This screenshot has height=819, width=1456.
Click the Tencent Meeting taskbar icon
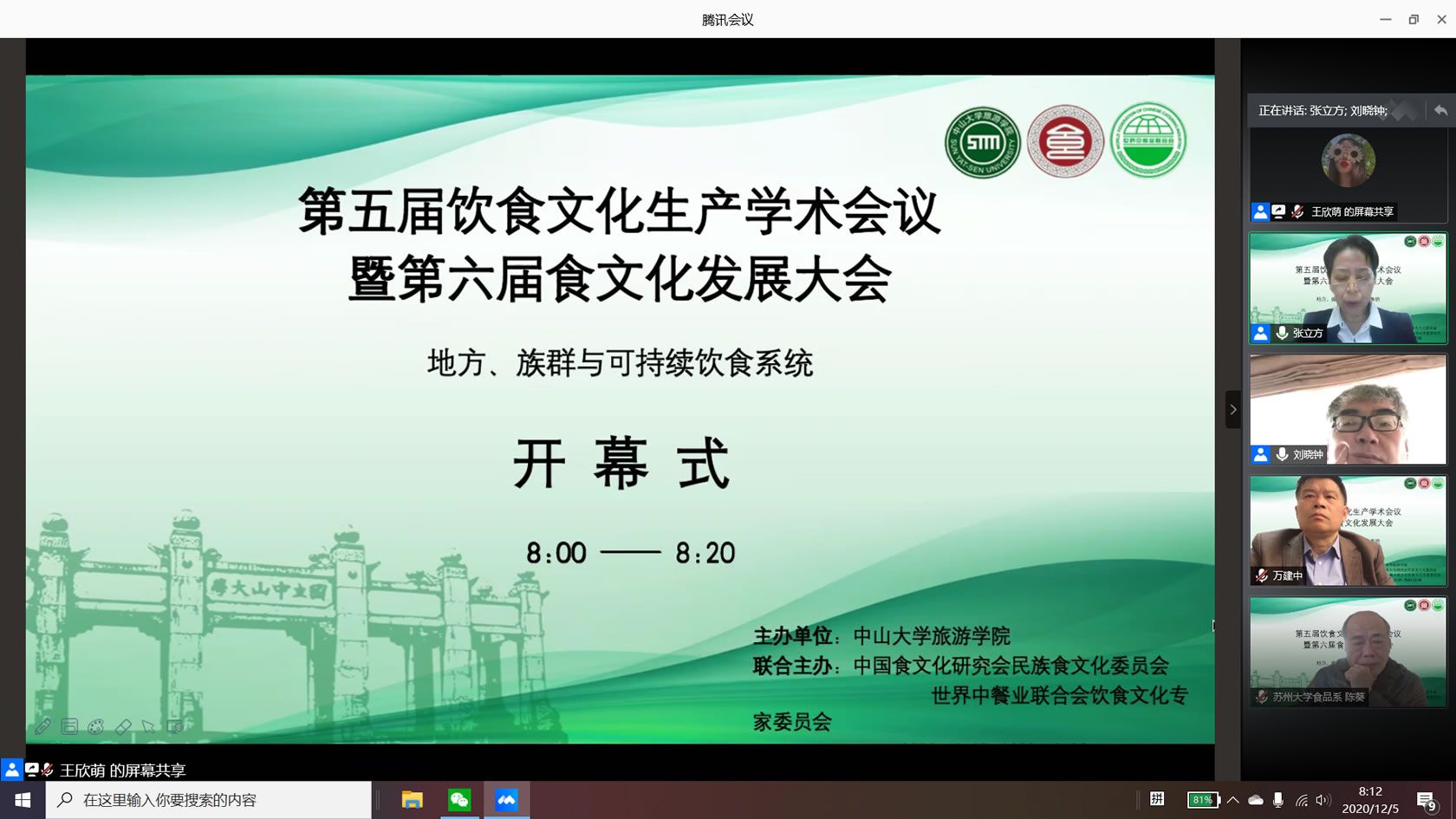(506, 800)
